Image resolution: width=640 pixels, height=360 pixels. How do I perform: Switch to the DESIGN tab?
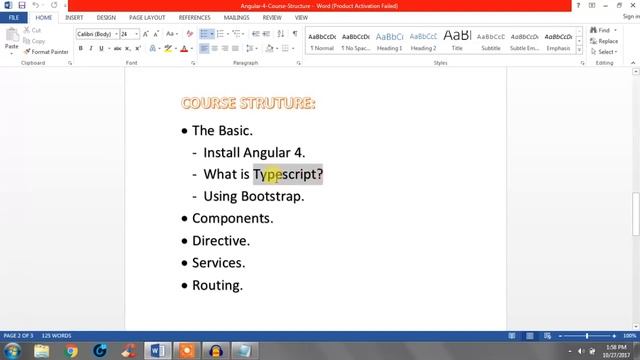tap(106, 18)
